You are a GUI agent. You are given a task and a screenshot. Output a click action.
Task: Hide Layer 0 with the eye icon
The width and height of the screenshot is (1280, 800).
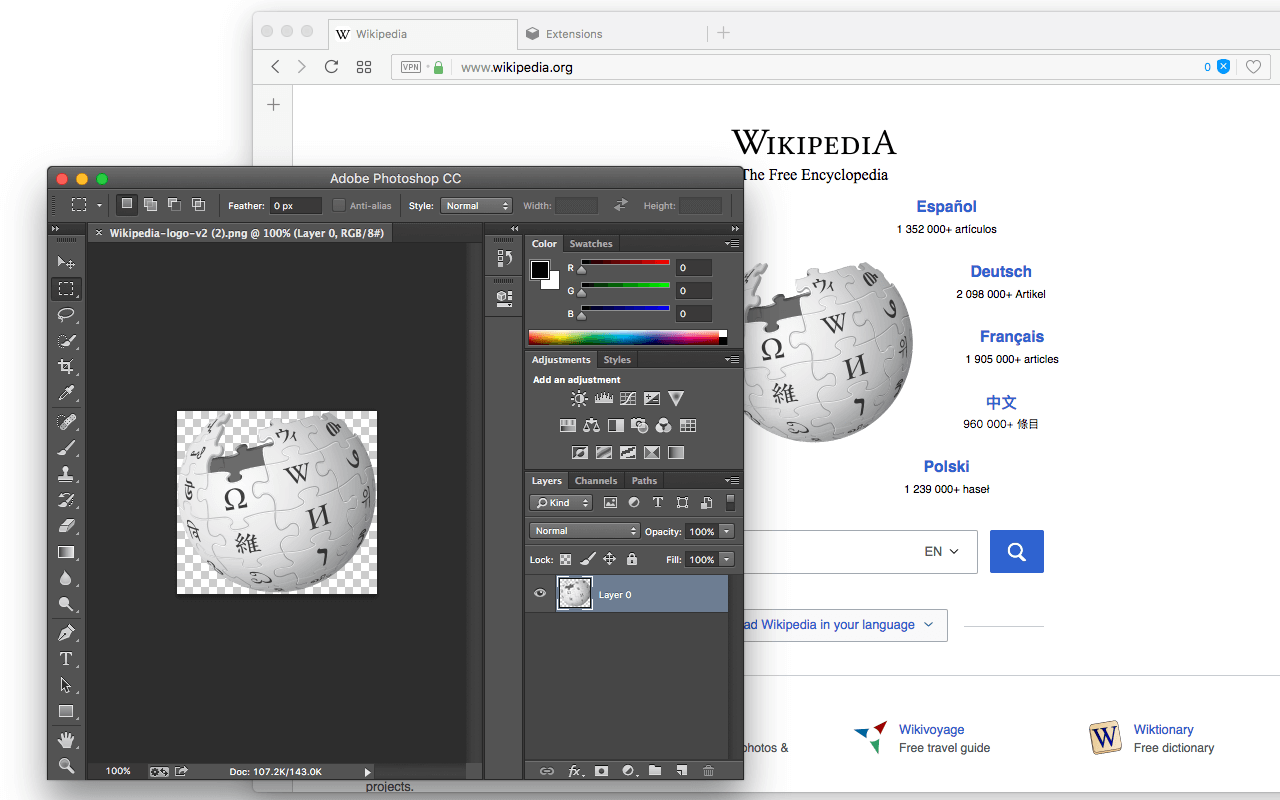click(x=540, y=594)
